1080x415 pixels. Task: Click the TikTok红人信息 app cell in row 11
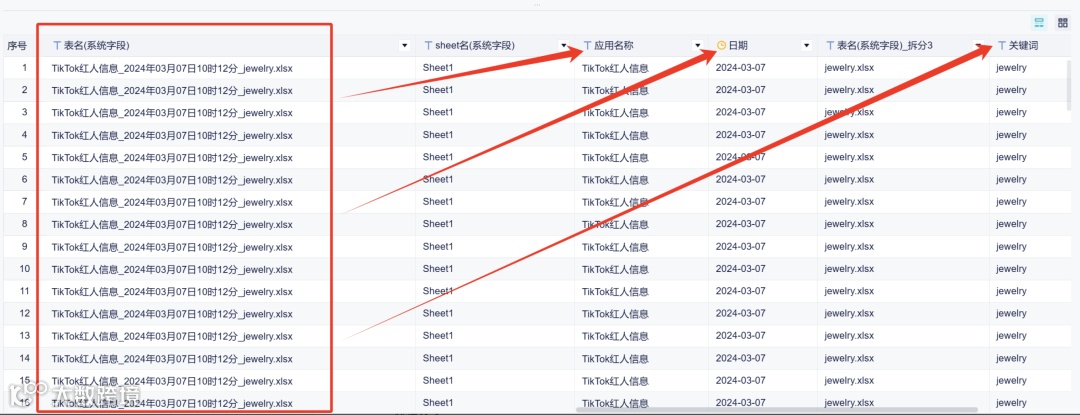(615, 292)
